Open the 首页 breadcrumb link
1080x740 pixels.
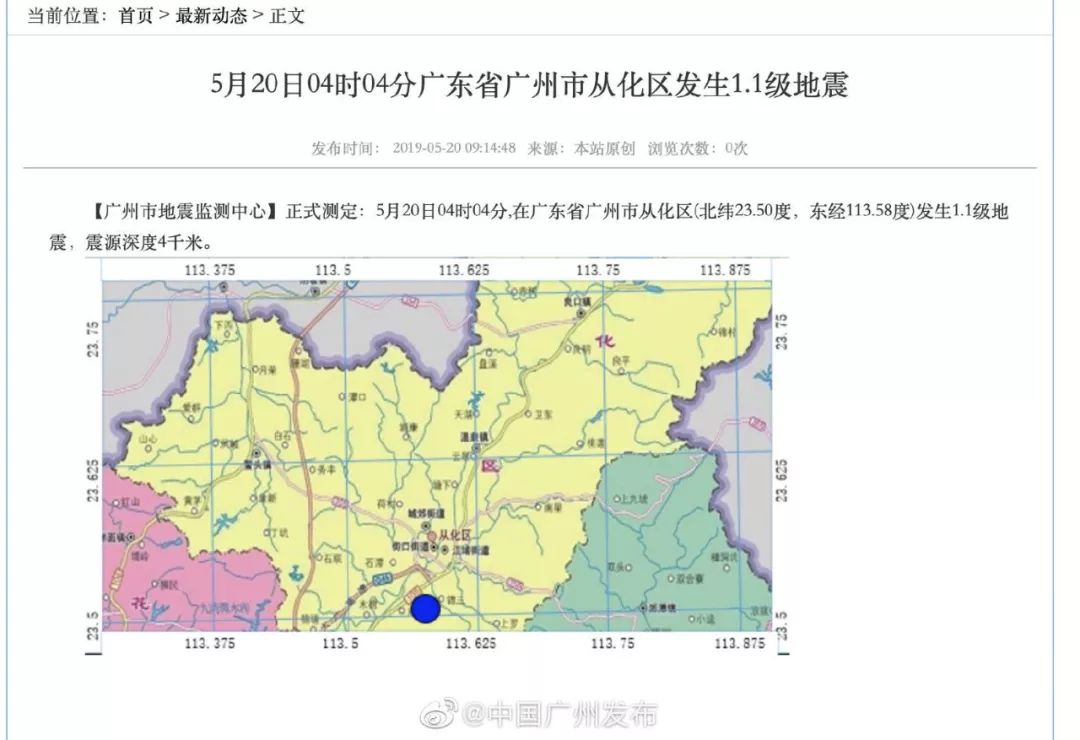136,15
